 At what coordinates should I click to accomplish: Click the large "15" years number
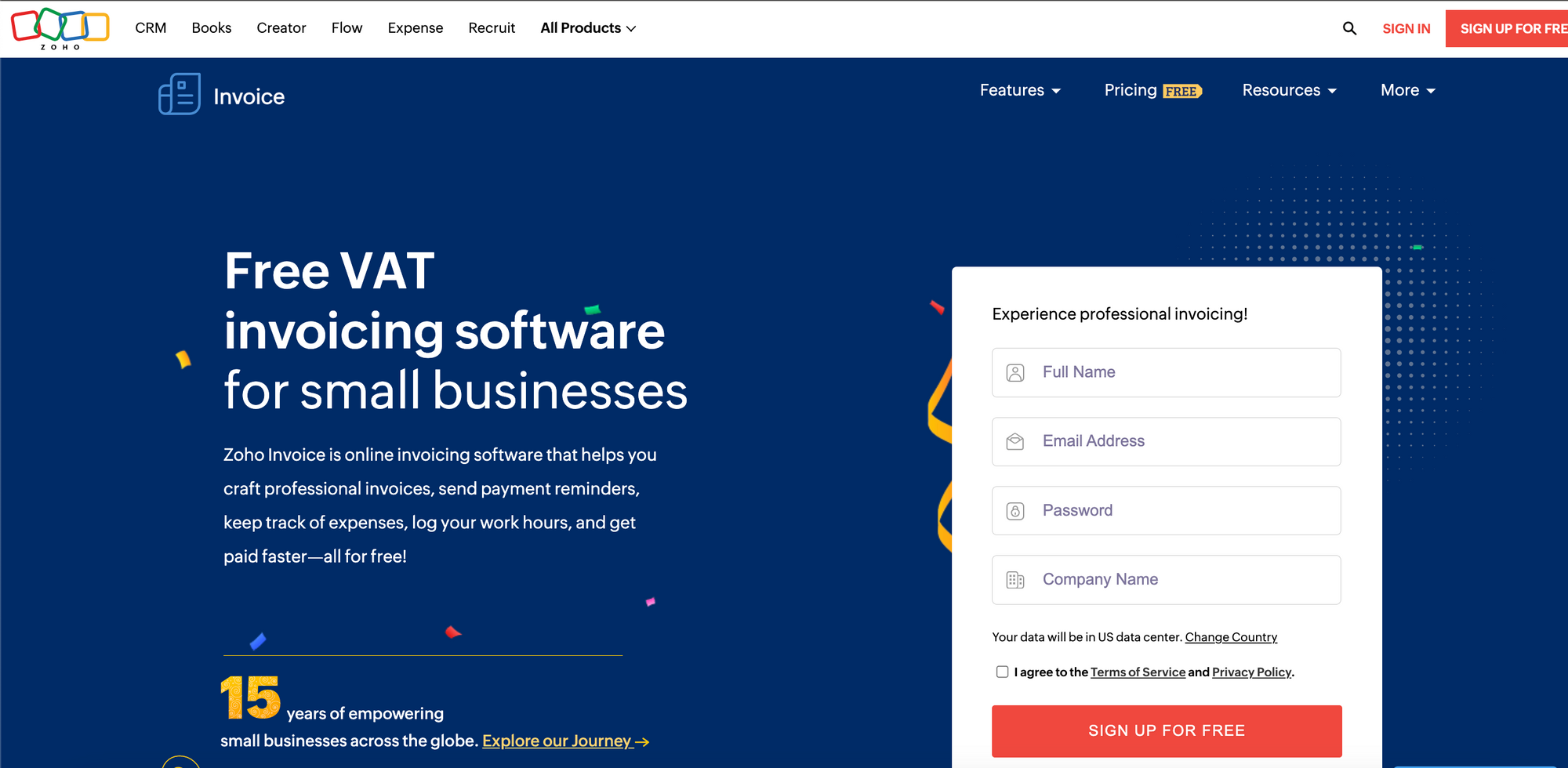(x=250, y=697)
